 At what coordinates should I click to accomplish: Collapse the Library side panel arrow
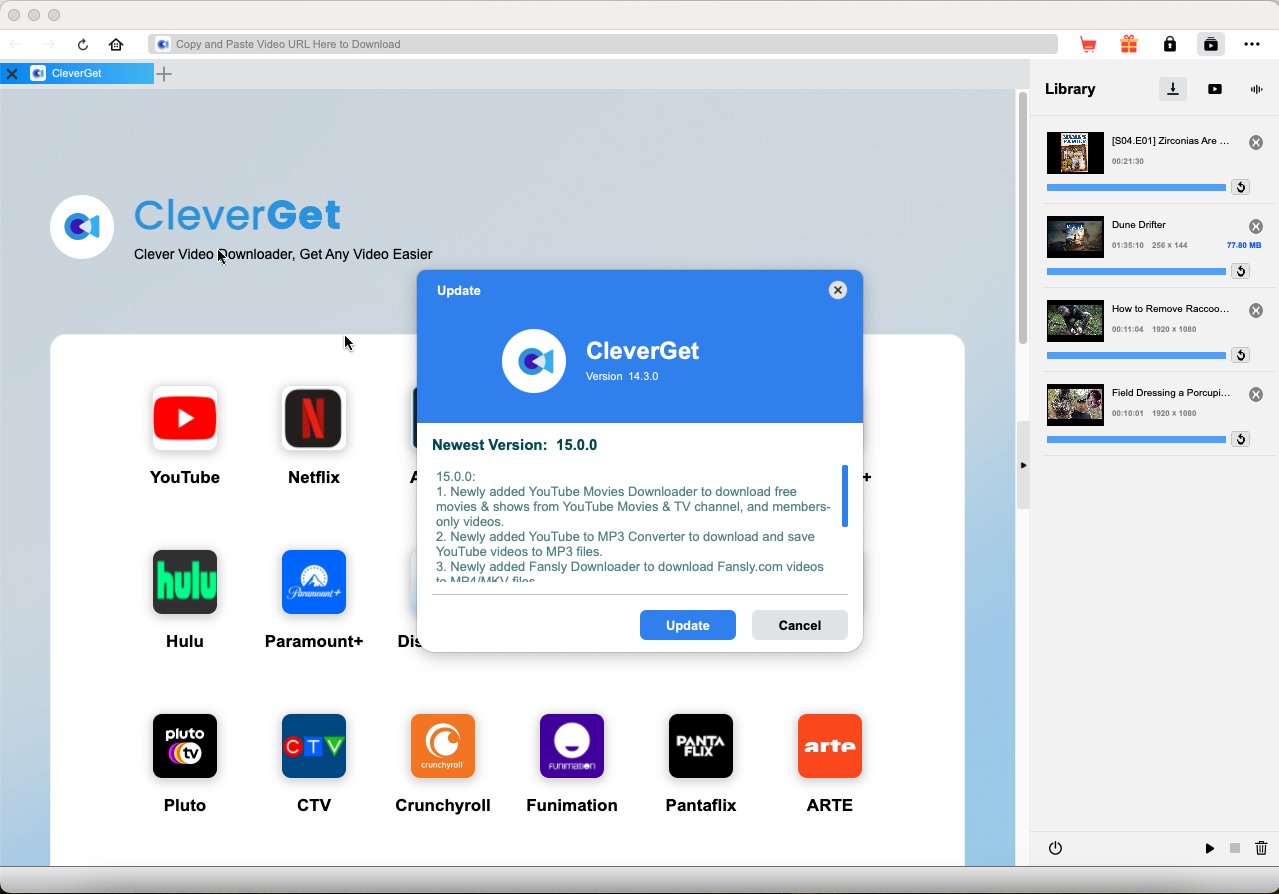1023,465
